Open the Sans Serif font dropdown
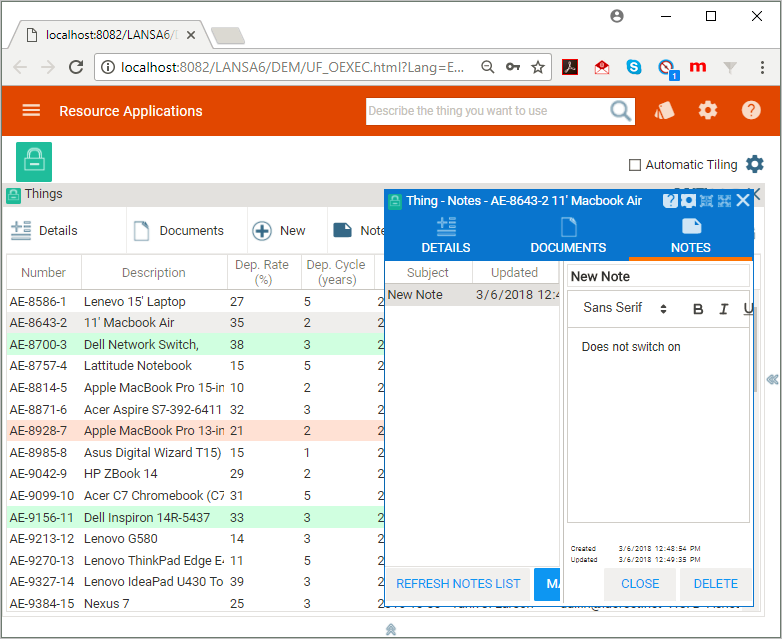 pyautogui.click(x=624, y=308)
